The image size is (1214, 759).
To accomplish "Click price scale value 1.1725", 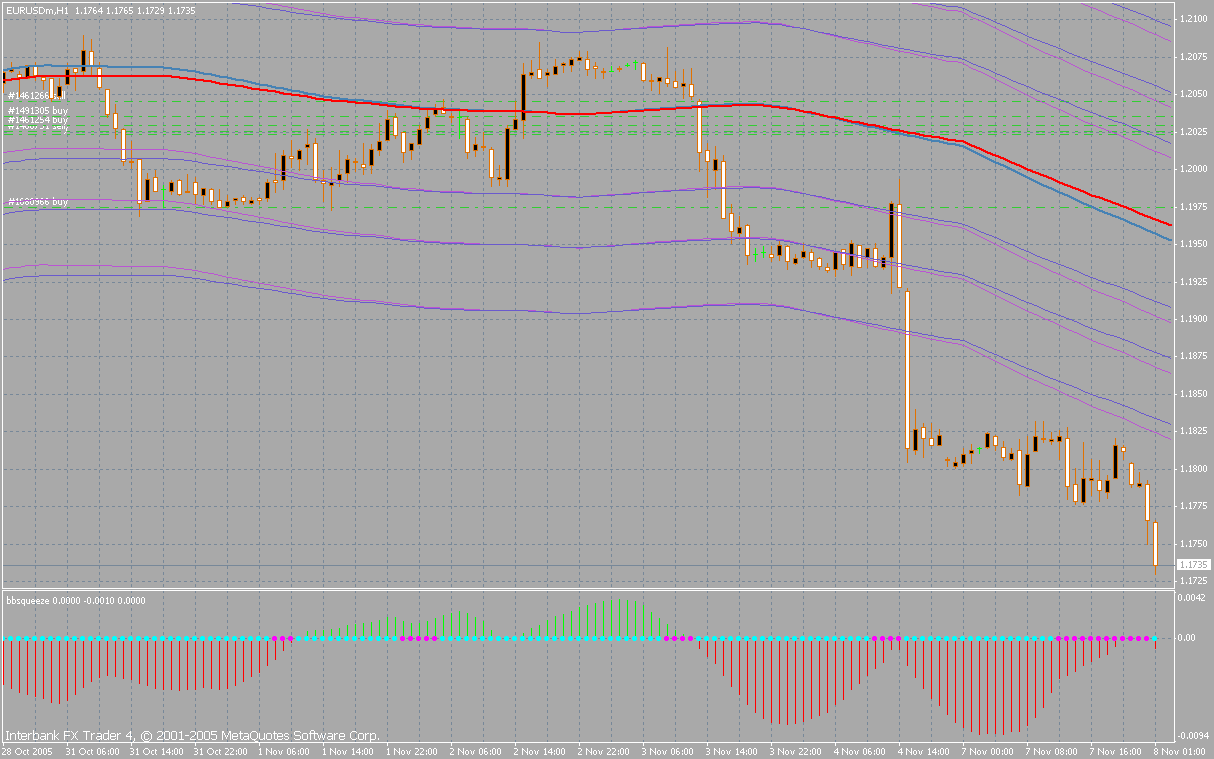I will tap(1194, 581).
